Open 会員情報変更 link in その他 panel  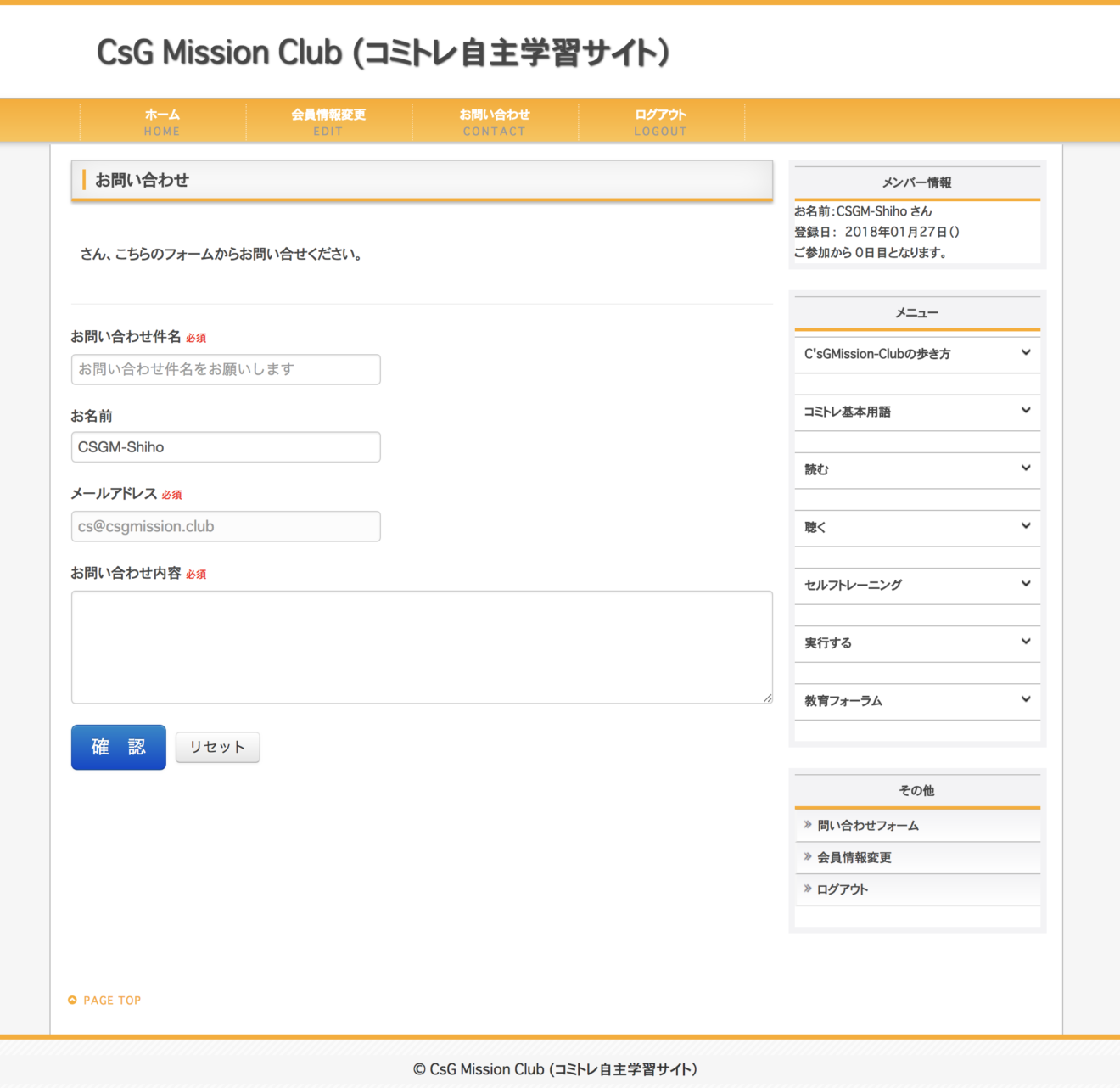click(854, 858)
